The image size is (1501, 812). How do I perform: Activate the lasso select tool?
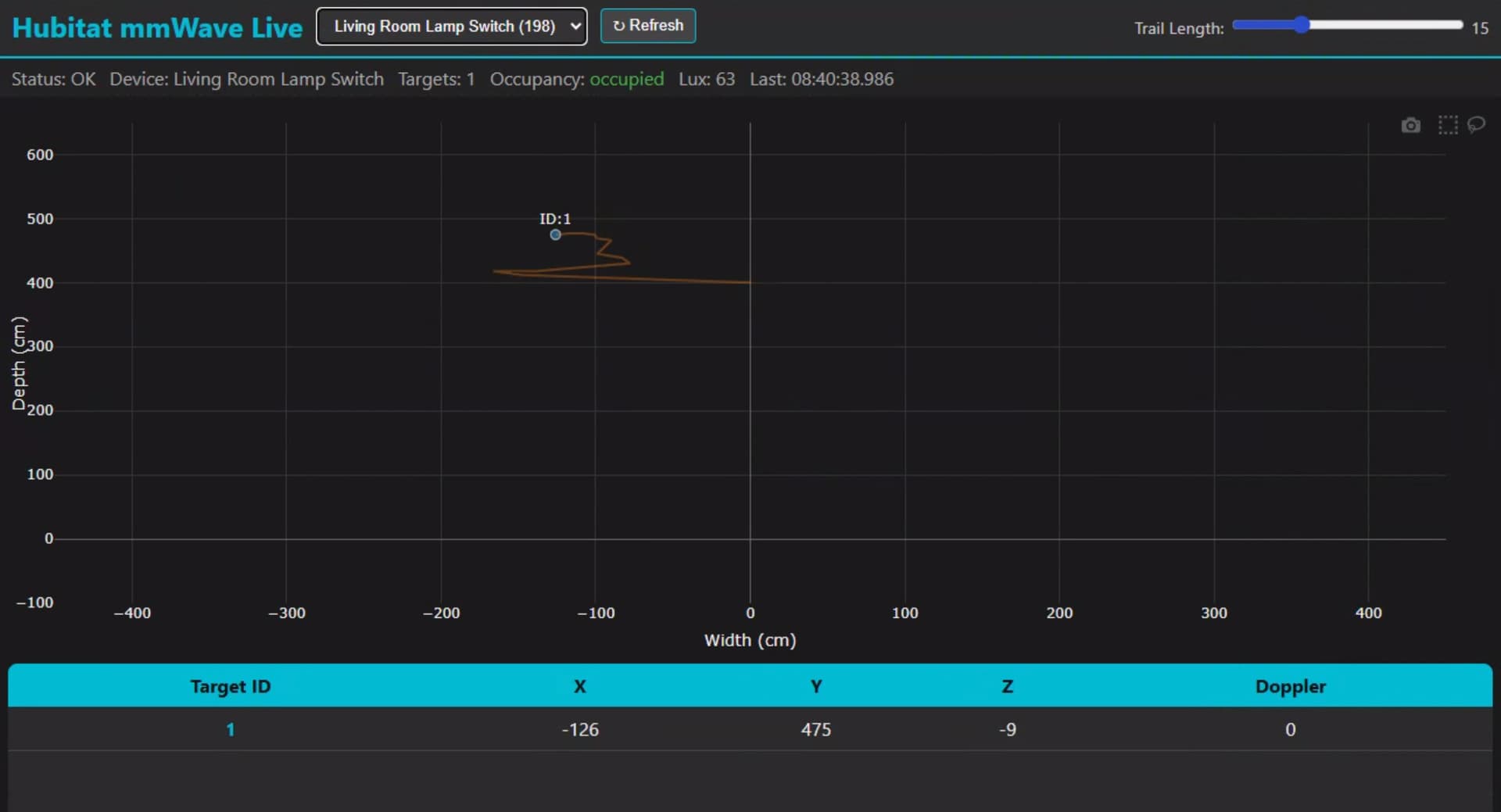click(x=1476, y=124)
